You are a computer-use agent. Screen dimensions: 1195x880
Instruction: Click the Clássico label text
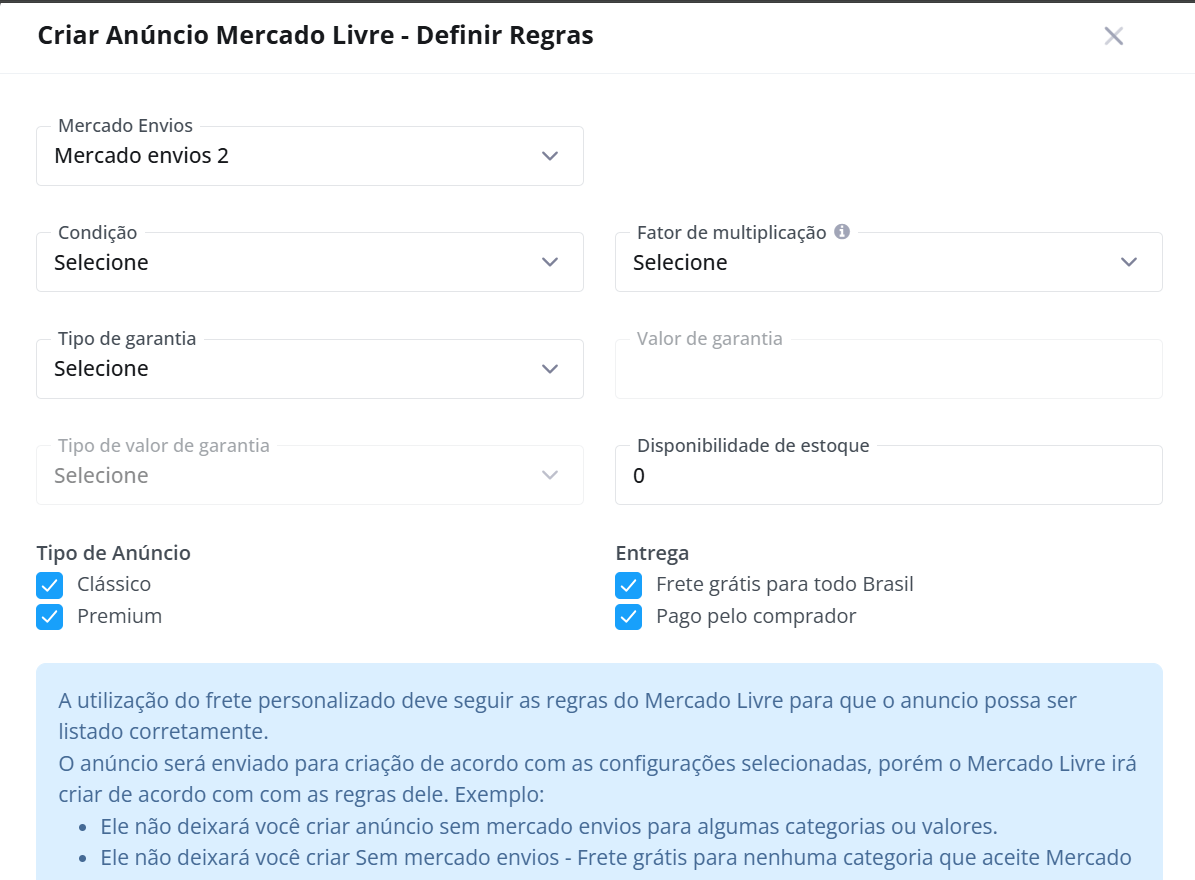point(114,584)
